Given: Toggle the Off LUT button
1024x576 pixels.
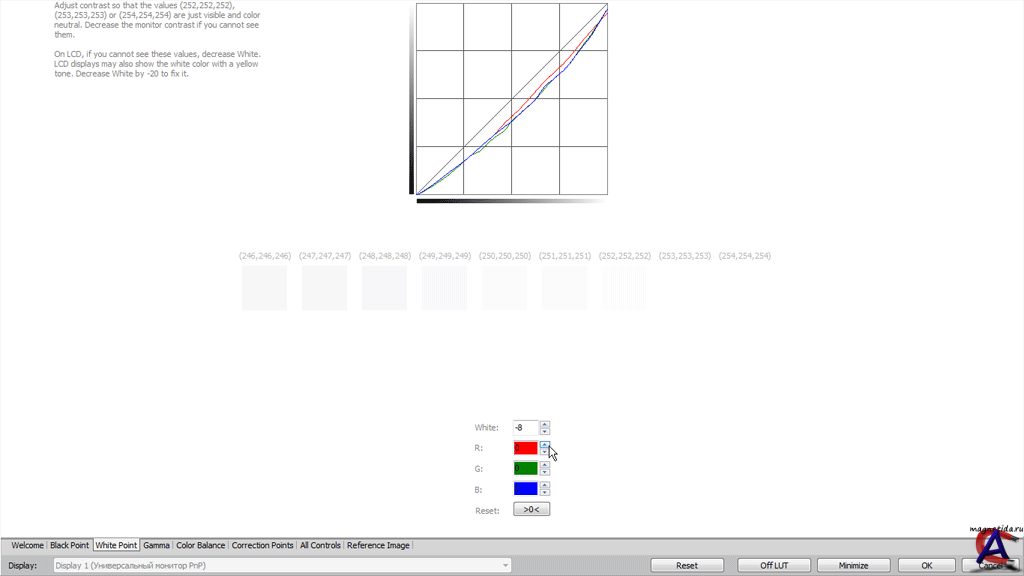Looking at the screenshot, I should pyautogui.click(x=774, y=565).
